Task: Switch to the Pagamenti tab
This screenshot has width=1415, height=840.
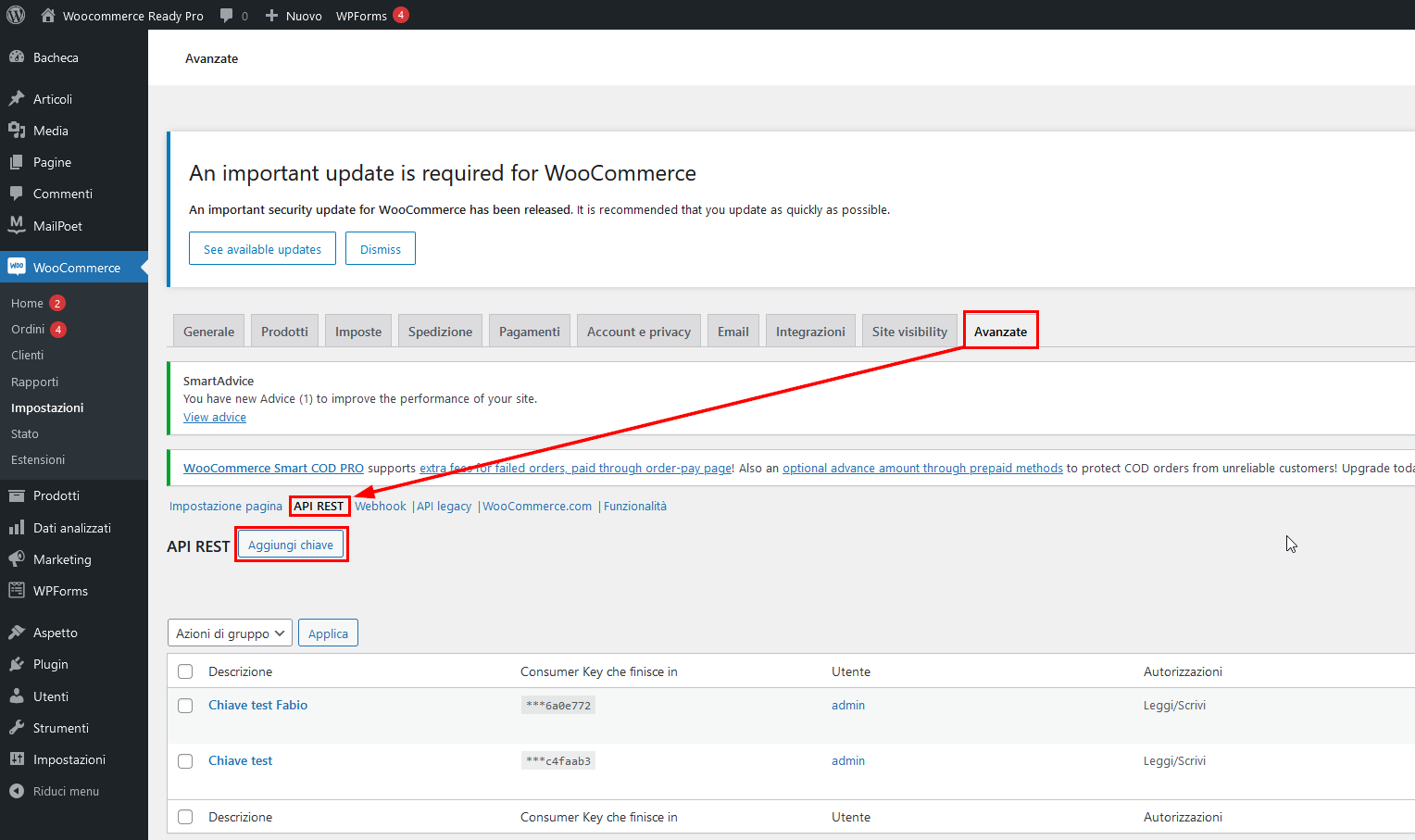Action: tap(530, 332)
